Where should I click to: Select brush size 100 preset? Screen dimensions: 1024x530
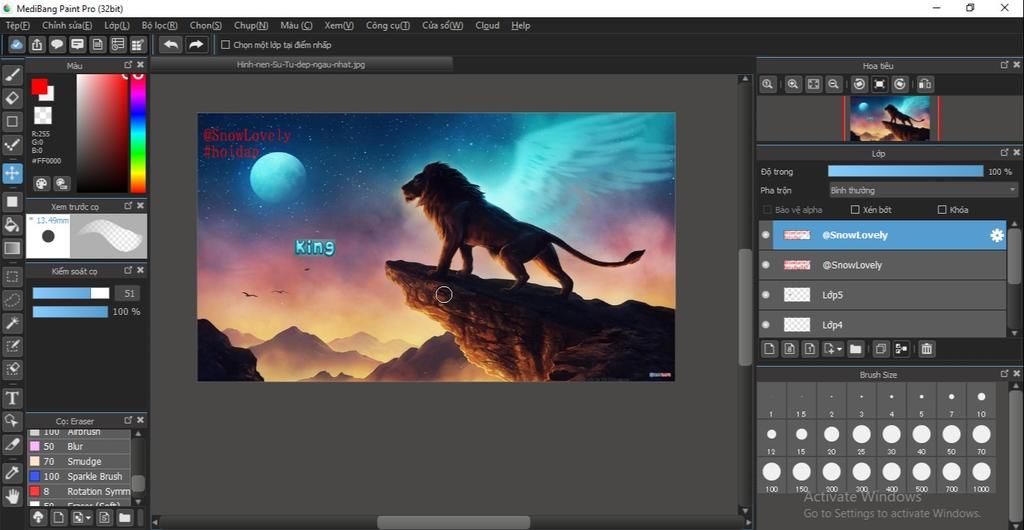tap(771, 475)
